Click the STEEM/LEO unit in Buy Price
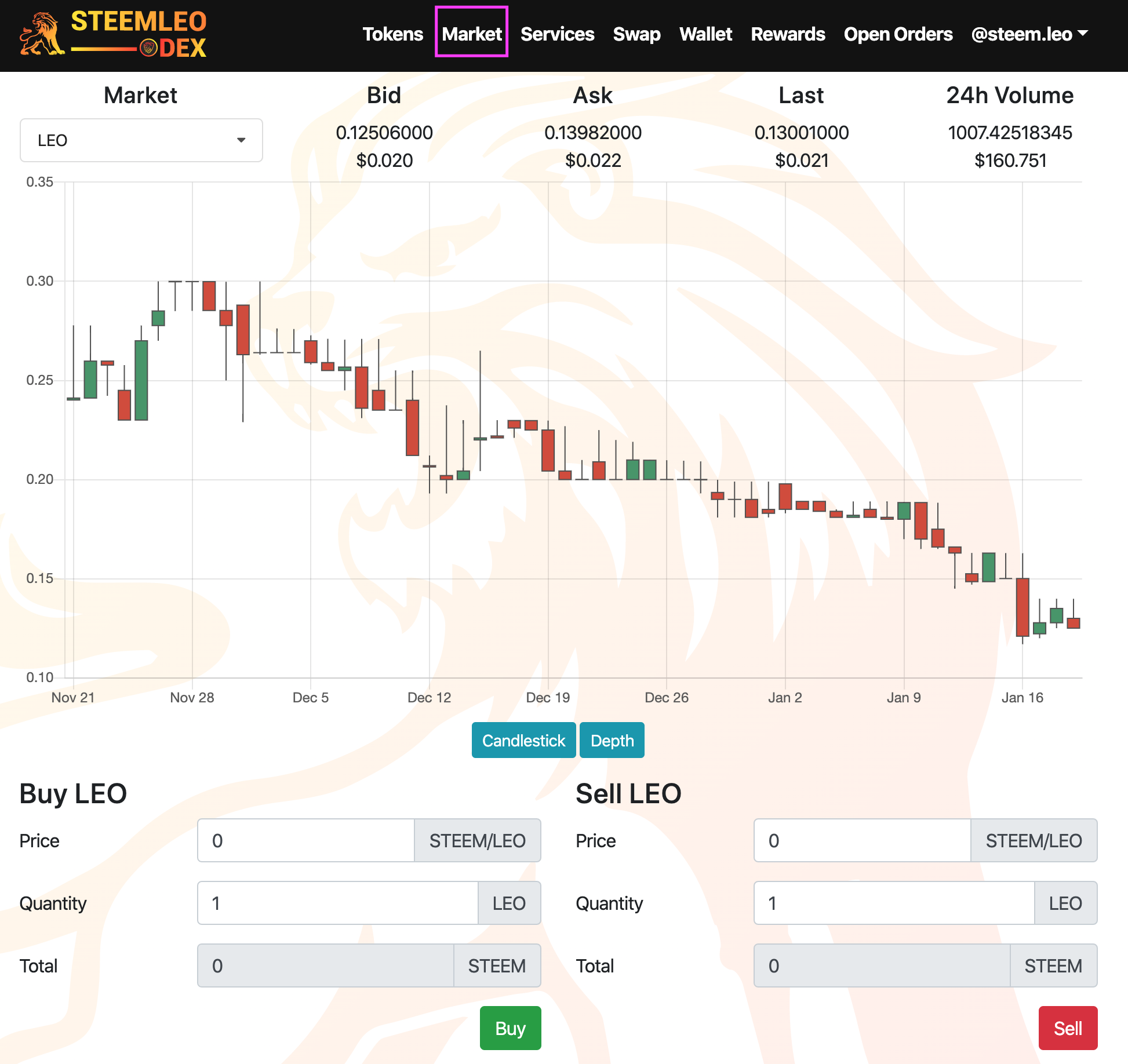1128x1064 pixels. coord(478,840)
